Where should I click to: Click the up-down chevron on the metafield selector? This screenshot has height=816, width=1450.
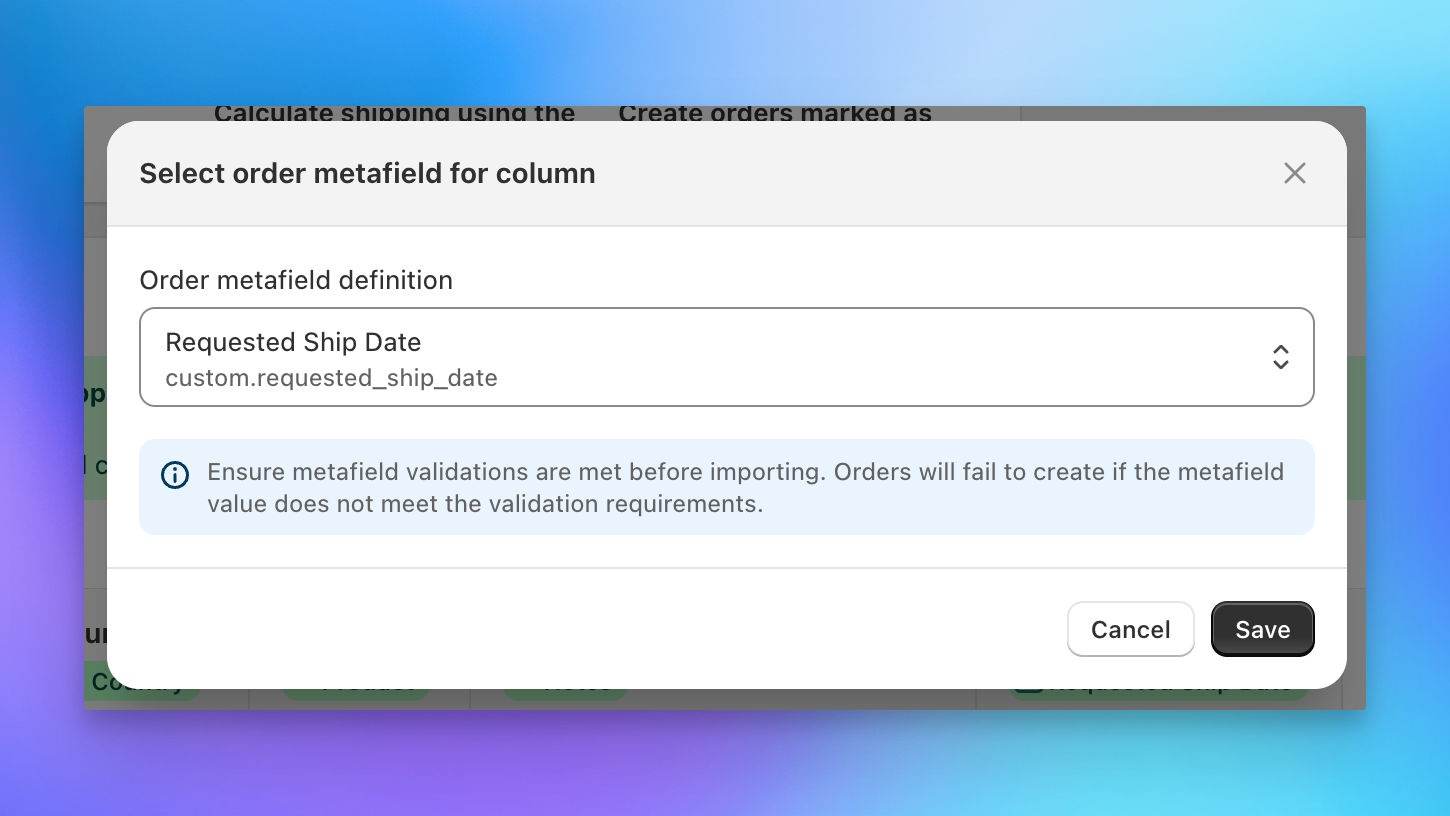tap(1280, 357)
